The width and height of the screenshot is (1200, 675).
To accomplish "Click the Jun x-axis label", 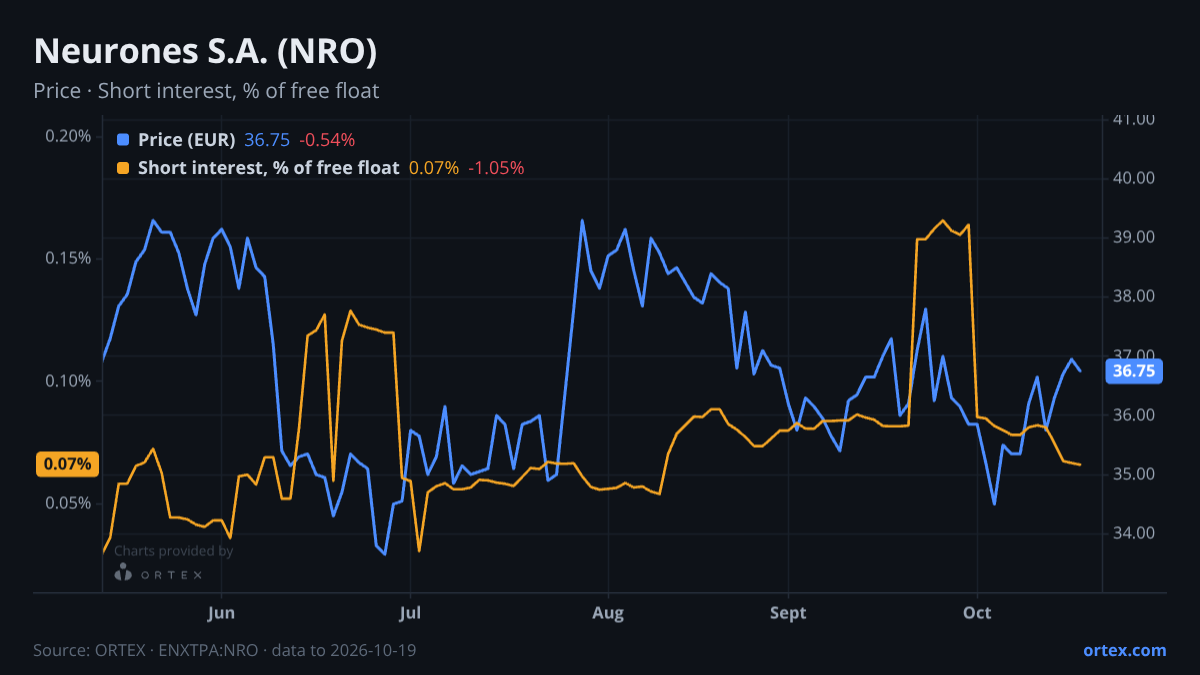I will point(221,613).
